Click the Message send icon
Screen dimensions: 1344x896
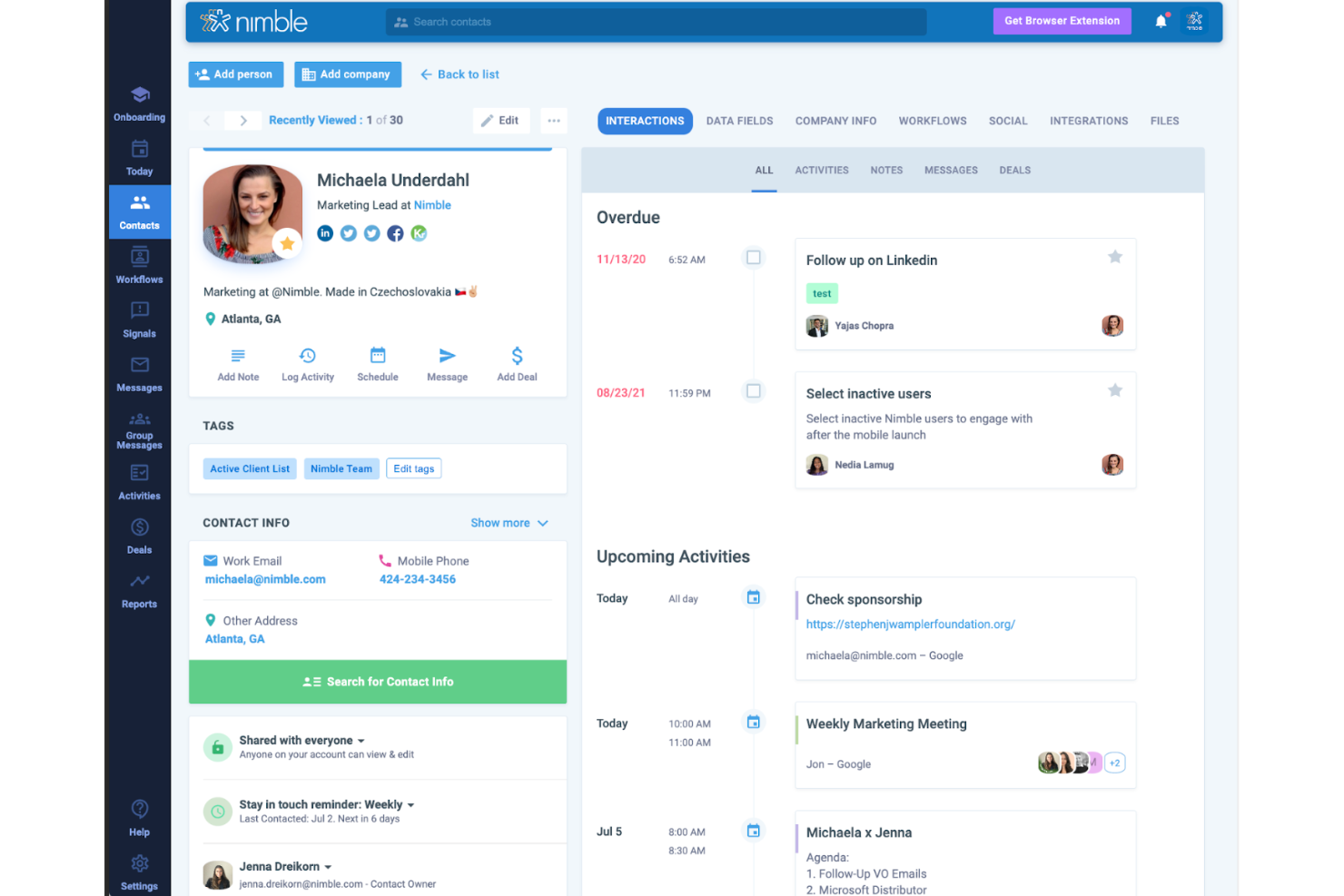coord(448,356)
